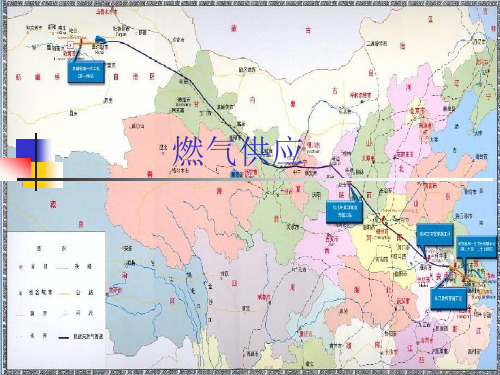The width and height of the screenshot is (500, 375).
Task: Click the 燃气供应 slide title
Action: pyautogui.click(x=238, y=152)
